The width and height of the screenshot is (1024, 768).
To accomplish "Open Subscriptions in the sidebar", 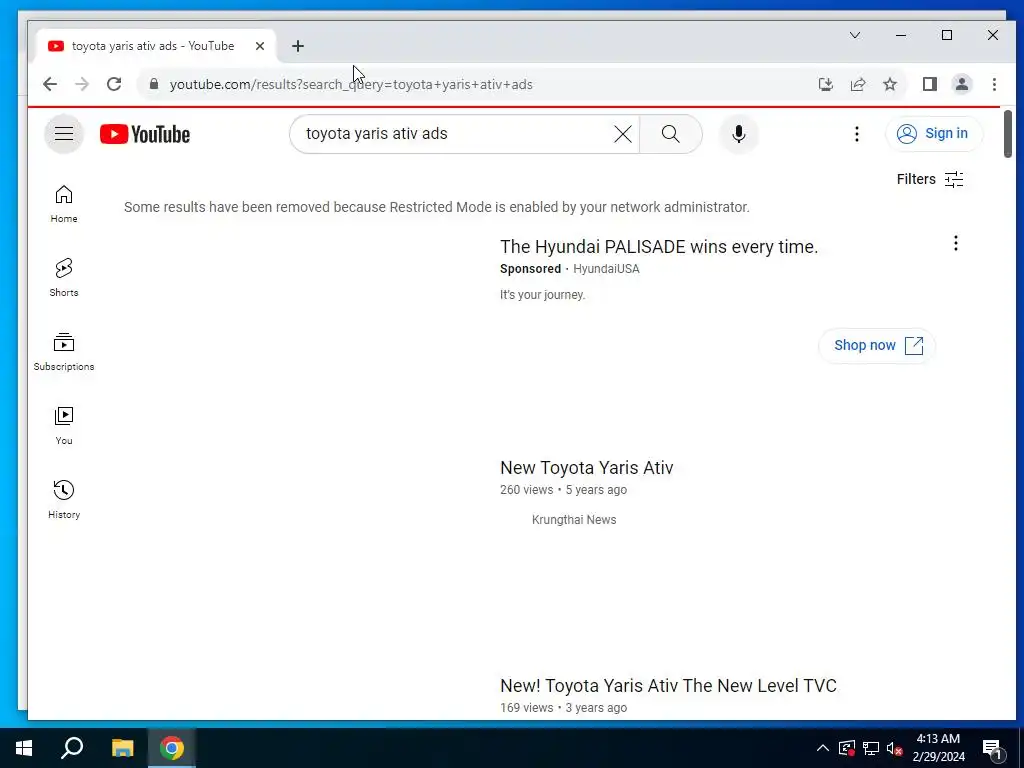I will 64,351.
